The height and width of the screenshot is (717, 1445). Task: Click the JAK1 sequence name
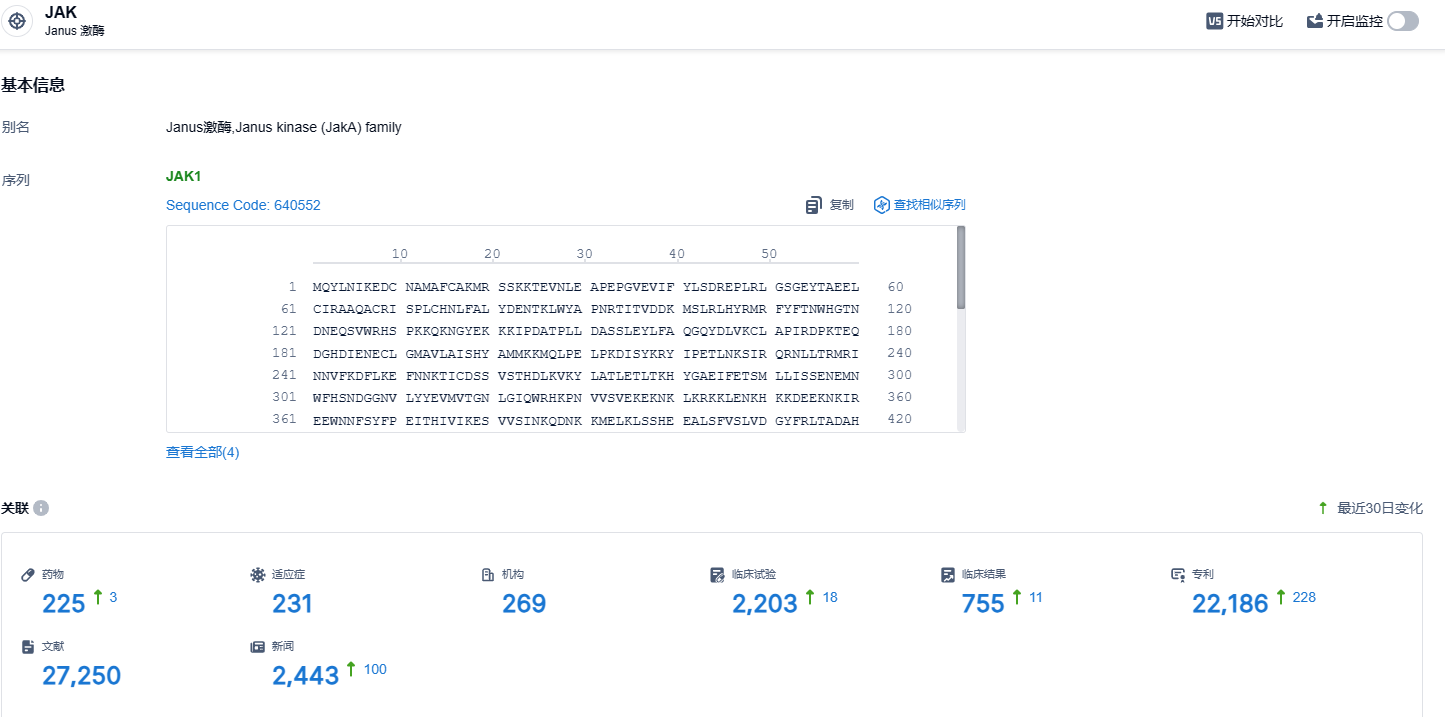pyautogui.click(x=184, y=177)
